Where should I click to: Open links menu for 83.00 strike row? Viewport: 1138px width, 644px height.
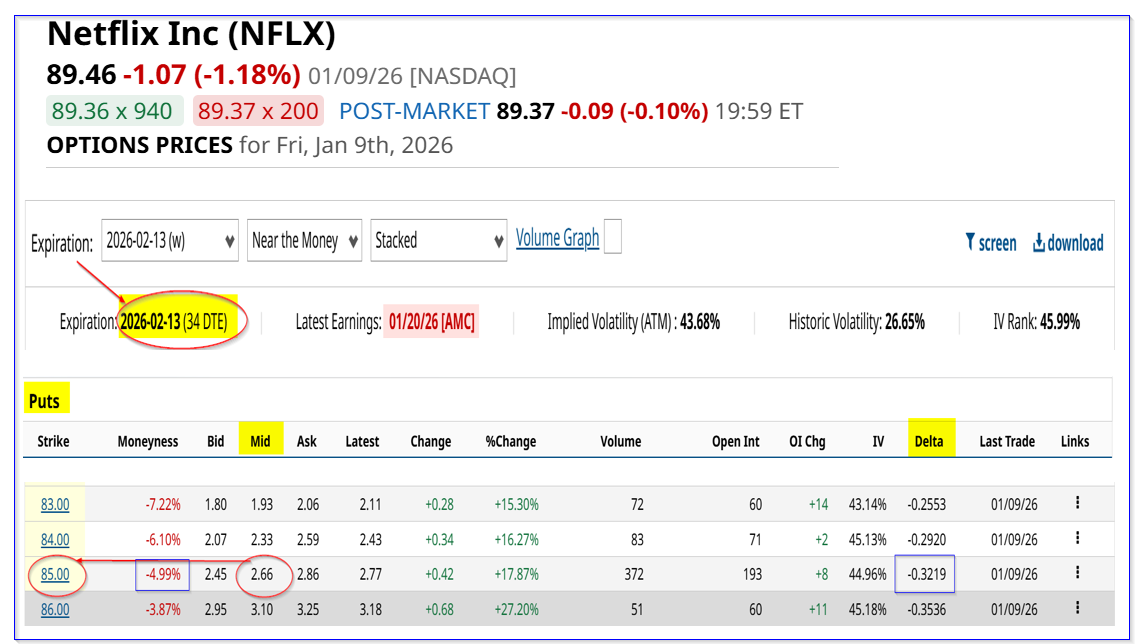click(x=1076, y=503)
